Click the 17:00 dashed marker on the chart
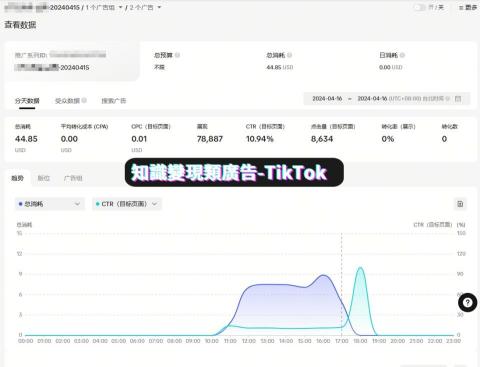This screenshot has height=367, width=480. (342, 283)
